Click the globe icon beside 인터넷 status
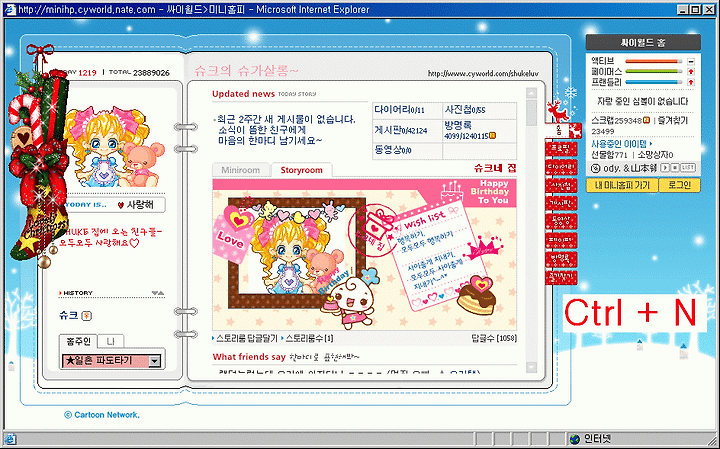Screen dimensions: 720x449 coord(575,439)
